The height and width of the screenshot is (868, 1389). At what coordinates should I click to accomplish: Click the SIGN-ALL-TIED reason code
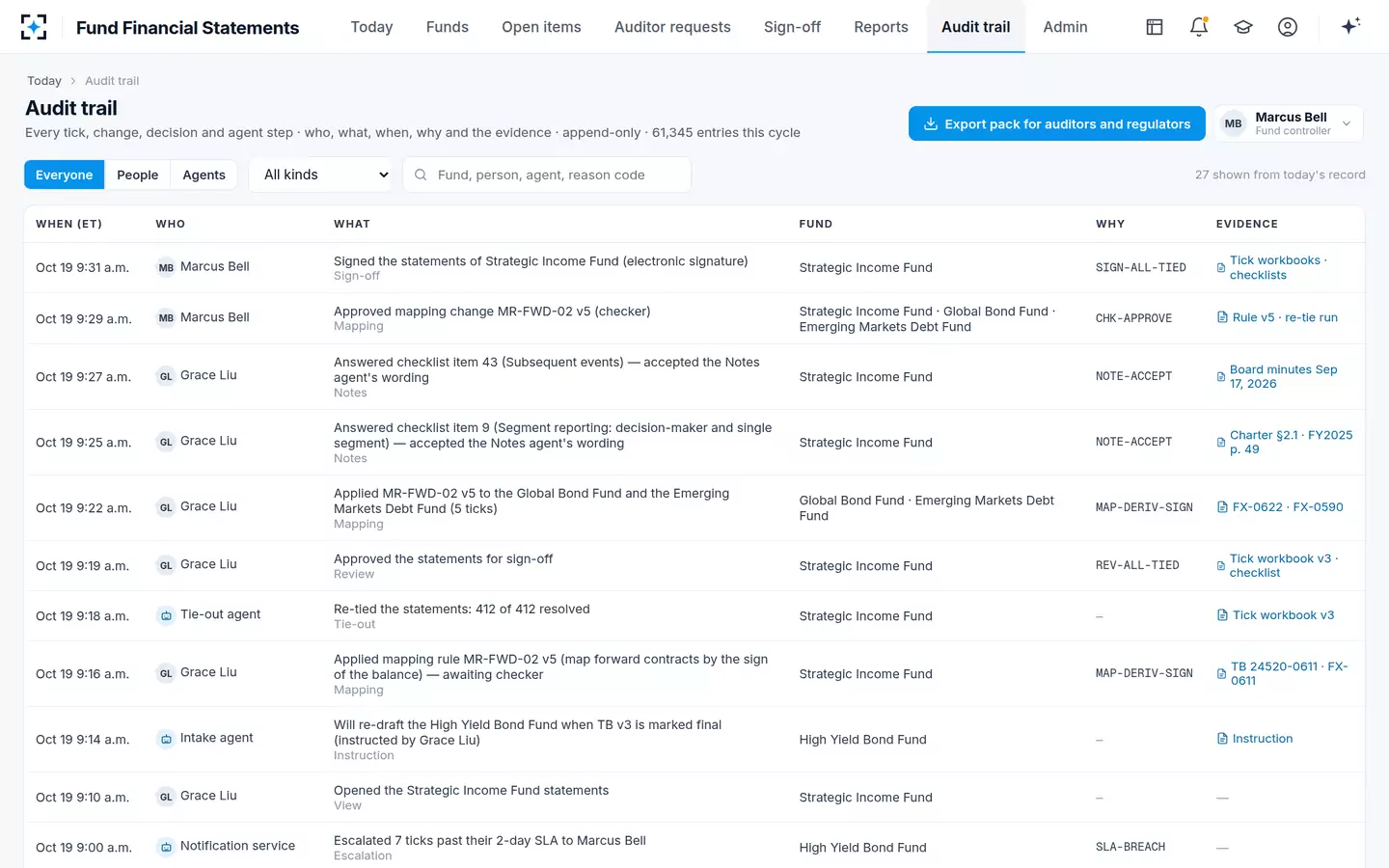(1141, 267)
